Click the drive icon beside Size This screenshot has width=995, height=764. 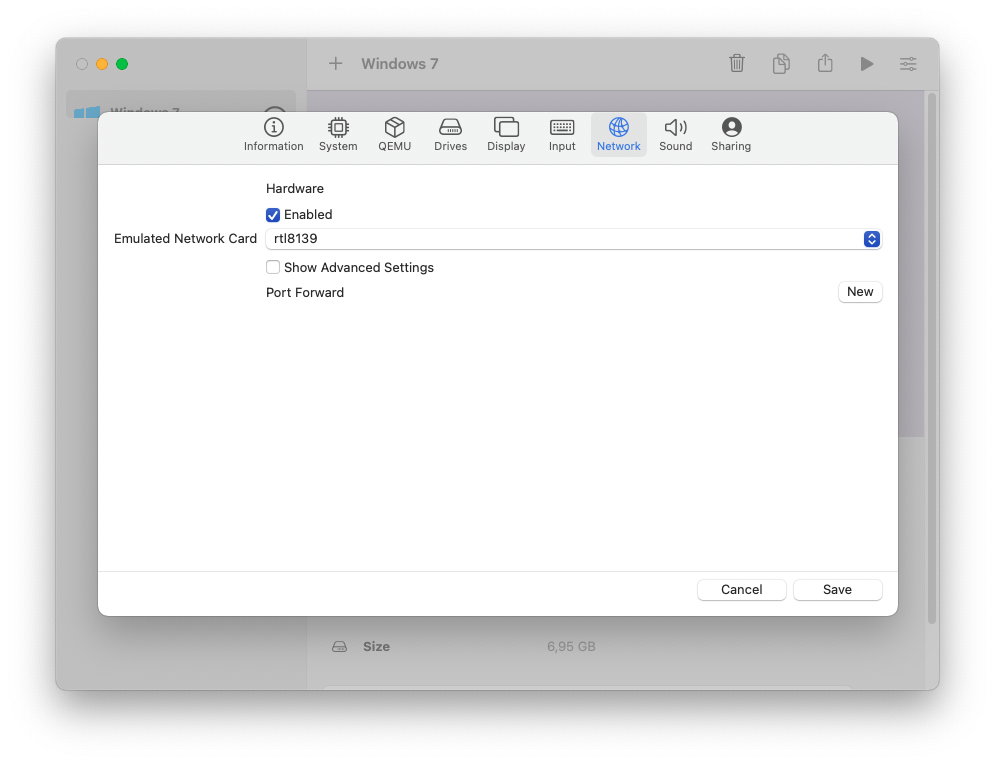[339, 647]
